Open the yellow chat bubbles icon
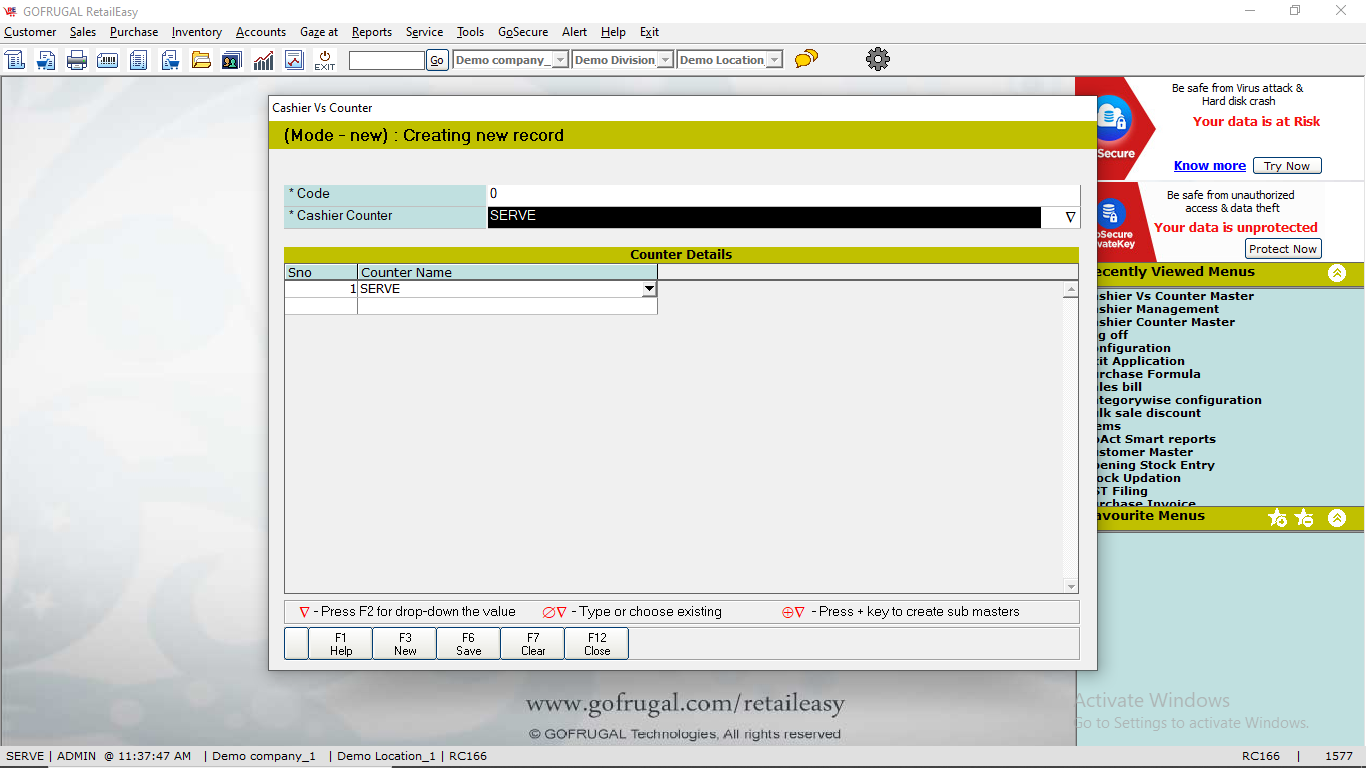 pos(806,59)
